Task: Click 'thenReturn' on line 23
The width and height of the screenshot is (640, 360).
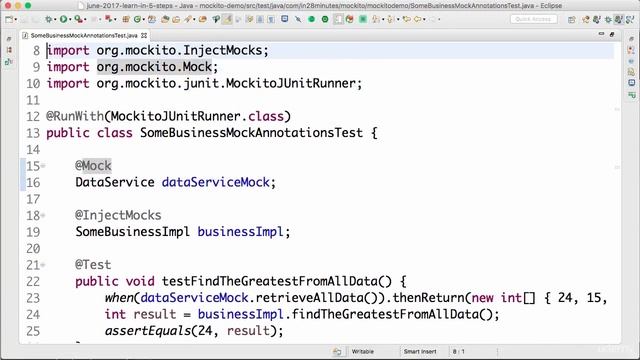Action: (429, 298)
